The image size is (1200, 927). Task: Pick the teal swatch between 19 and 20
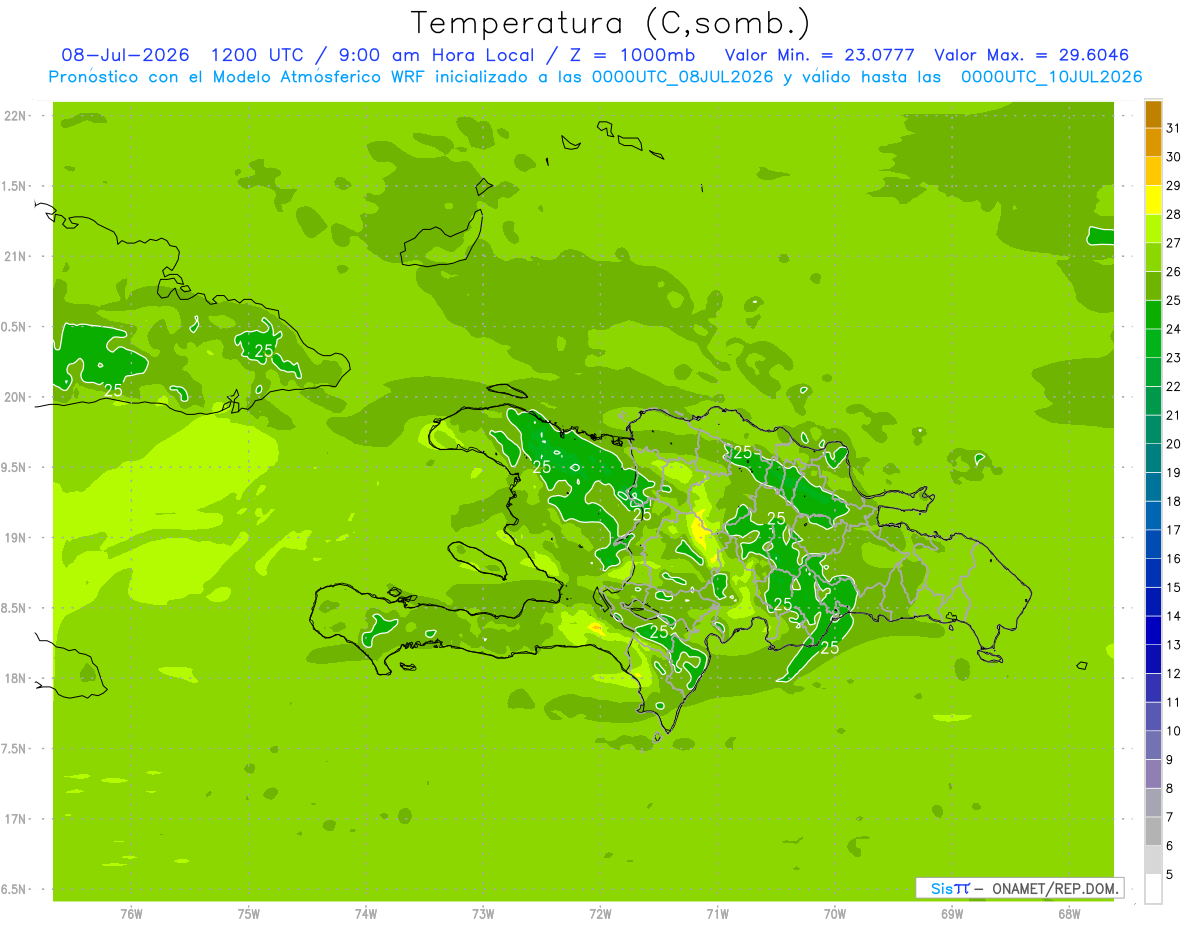pyautogui.click(x=1153, y=458)
